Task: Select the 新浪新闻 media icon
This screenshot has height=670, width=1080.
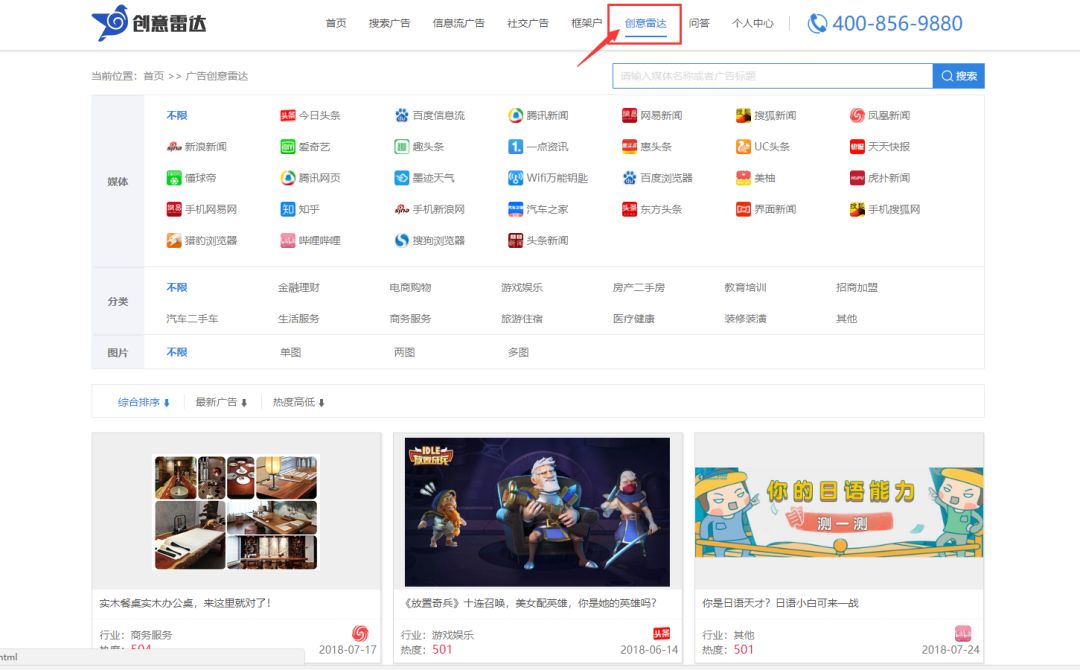Action: (x=174, y=147)
